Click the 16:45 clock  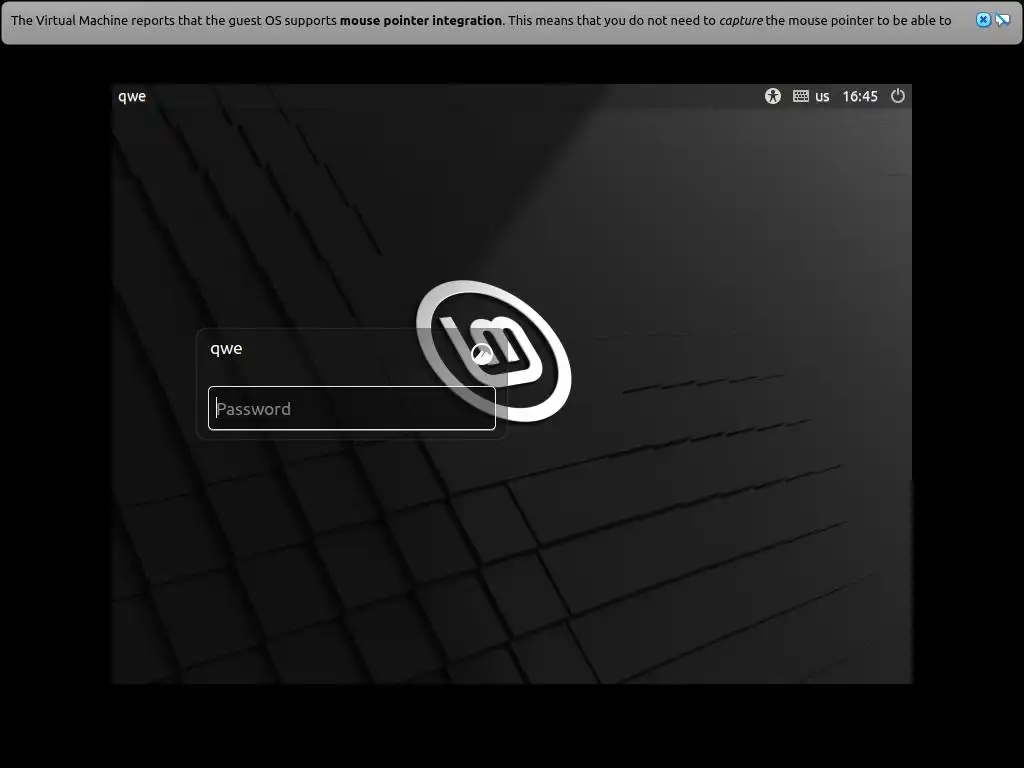(860, 97)
